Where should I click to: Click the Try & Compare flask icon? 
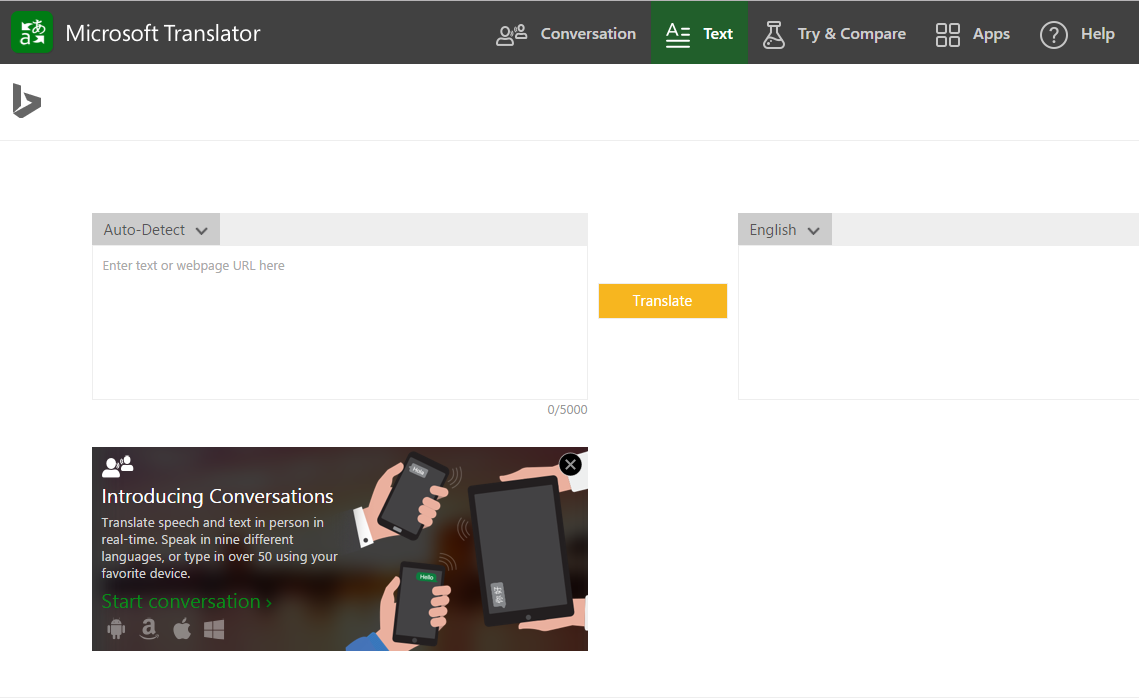(x=774, y=34)
